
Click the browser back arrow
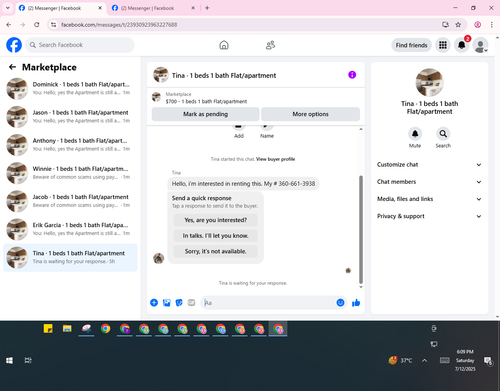9,25
